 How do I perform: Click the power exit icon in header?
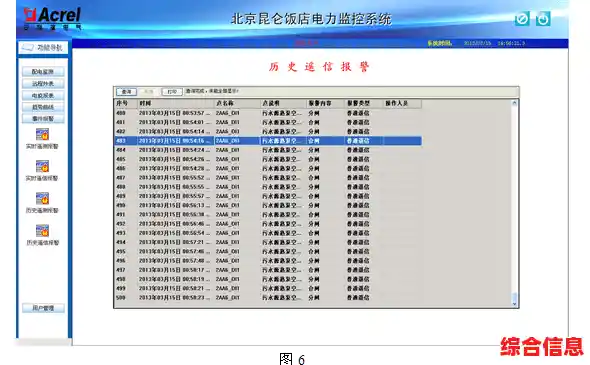[x=543, y=18]
